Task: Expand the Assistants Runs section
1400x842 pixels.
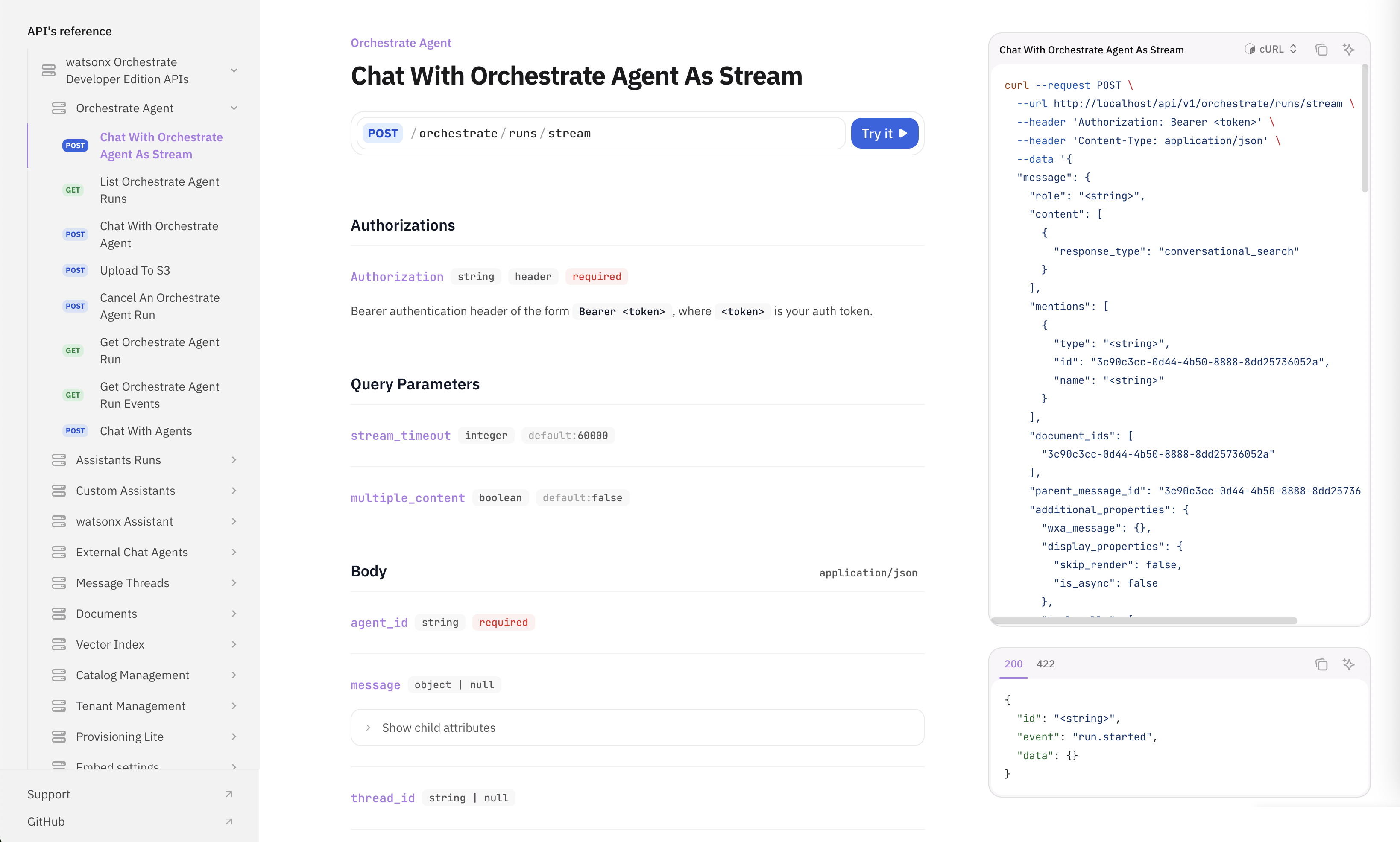Action: click(234, 460)
